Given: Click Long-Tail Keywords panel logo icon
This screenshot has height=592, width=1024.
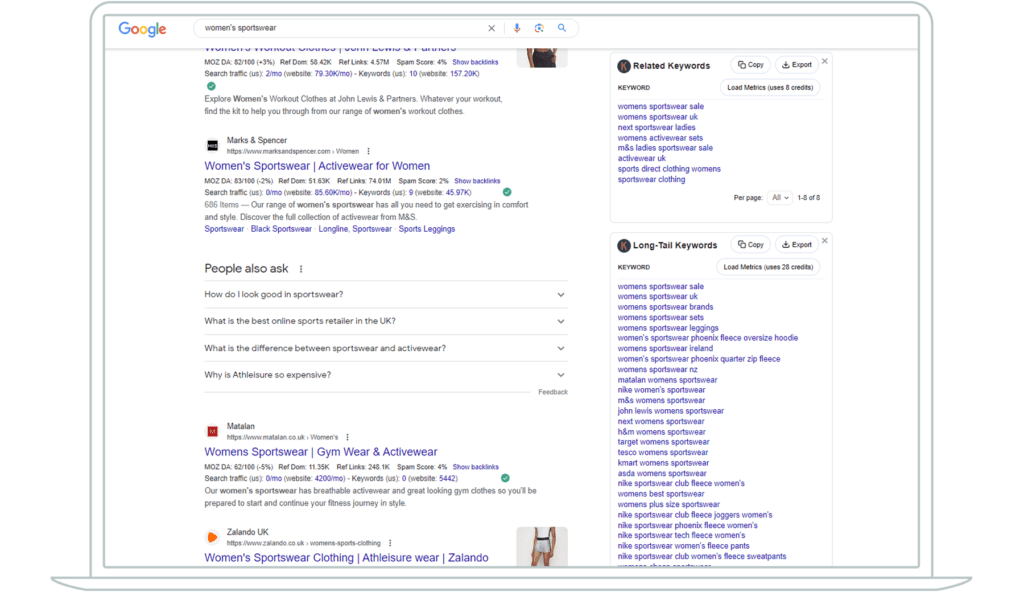Looking at the screenshot, I should [624, 246].
